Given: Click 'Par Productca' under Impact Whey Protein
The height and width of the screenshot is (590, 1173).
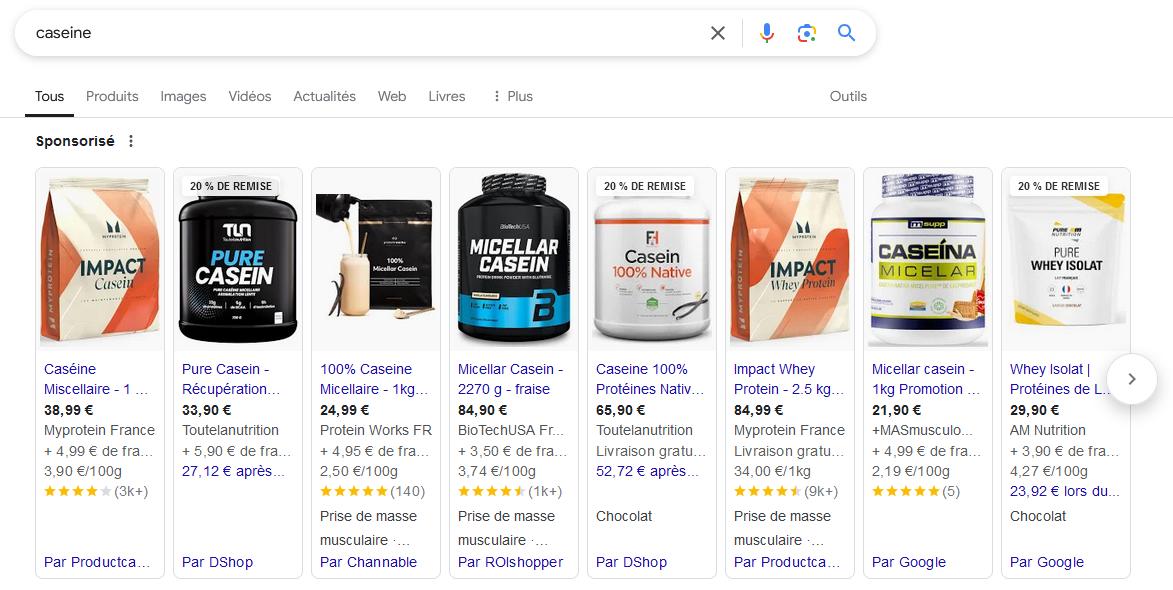Looking at the screenshot, I should (x=787, y=562).
